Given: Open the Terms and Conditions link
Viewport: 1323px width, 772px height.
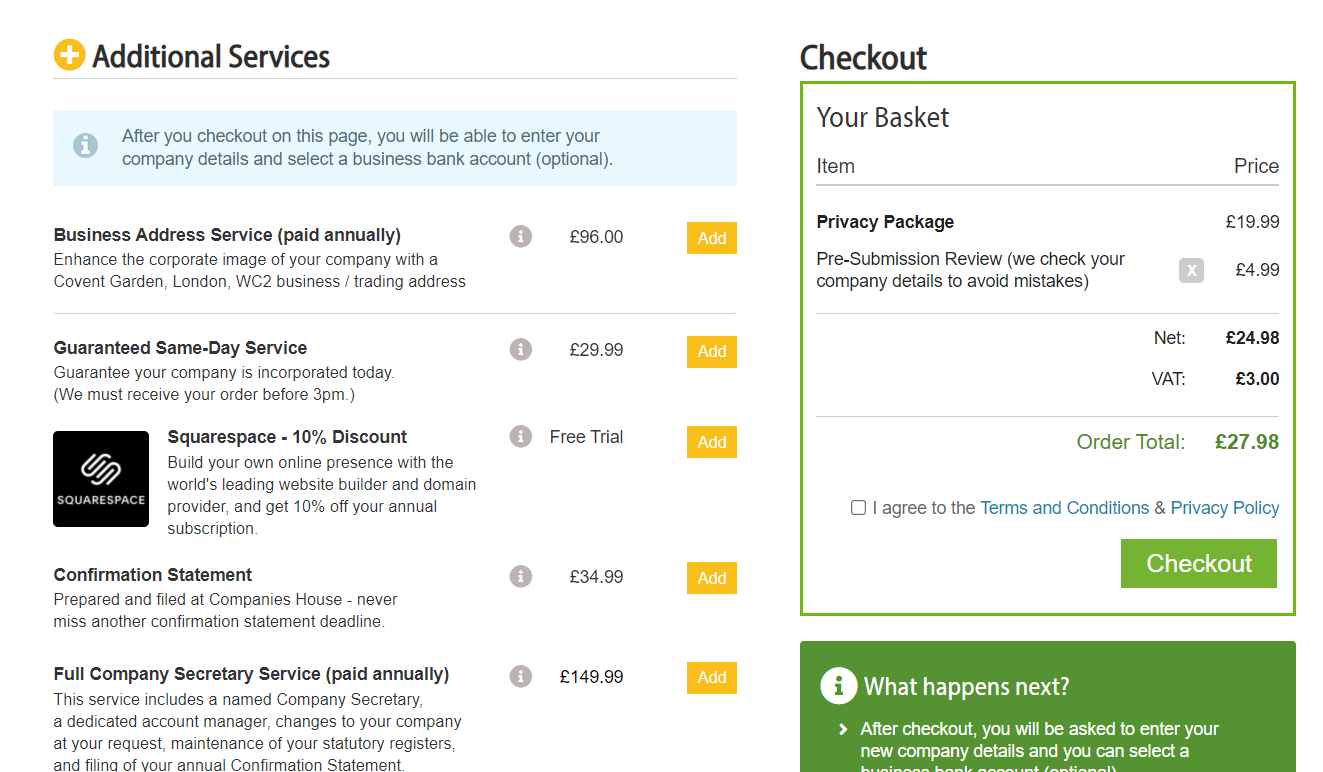Looking at the screenshot, I should tap(1065, 508).
